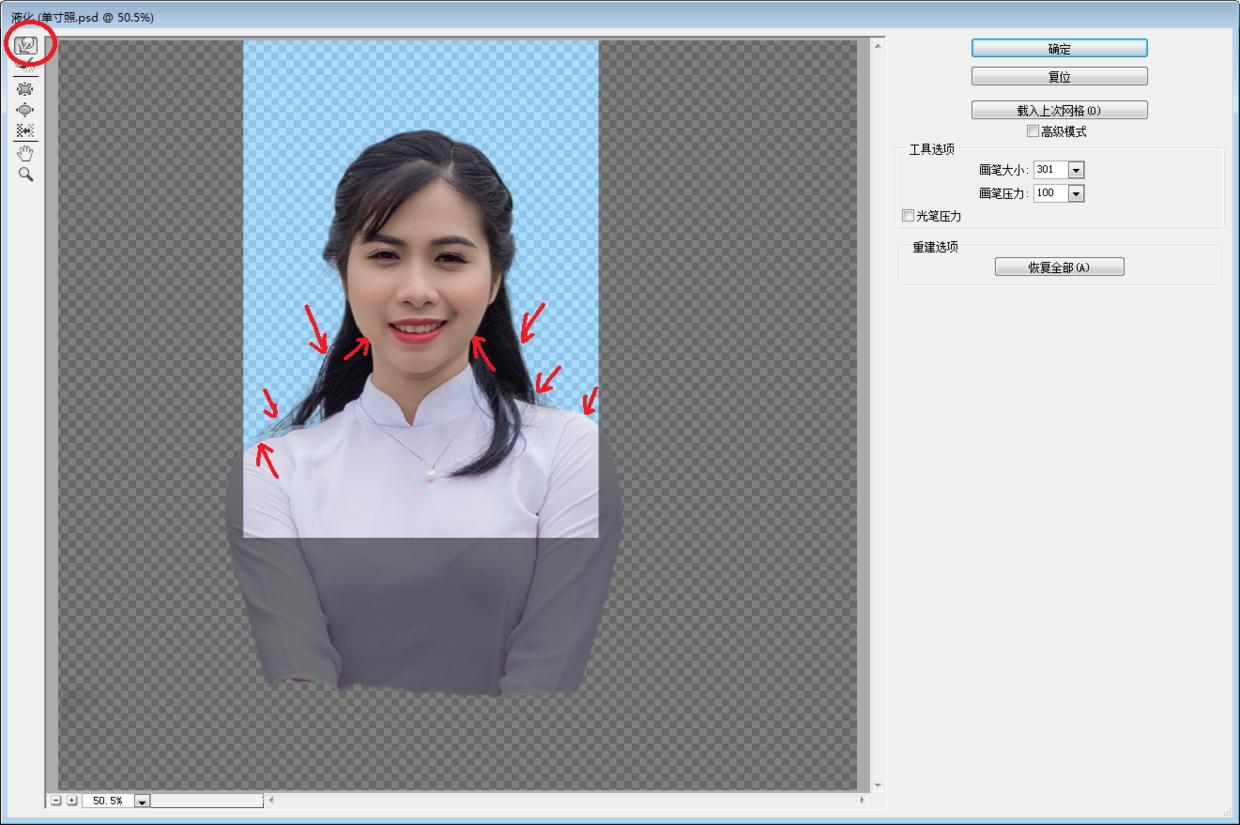Open the 画笔压力 dropdown arrow
Screen dimensions: 1240x825
(x=1076, y=194)
